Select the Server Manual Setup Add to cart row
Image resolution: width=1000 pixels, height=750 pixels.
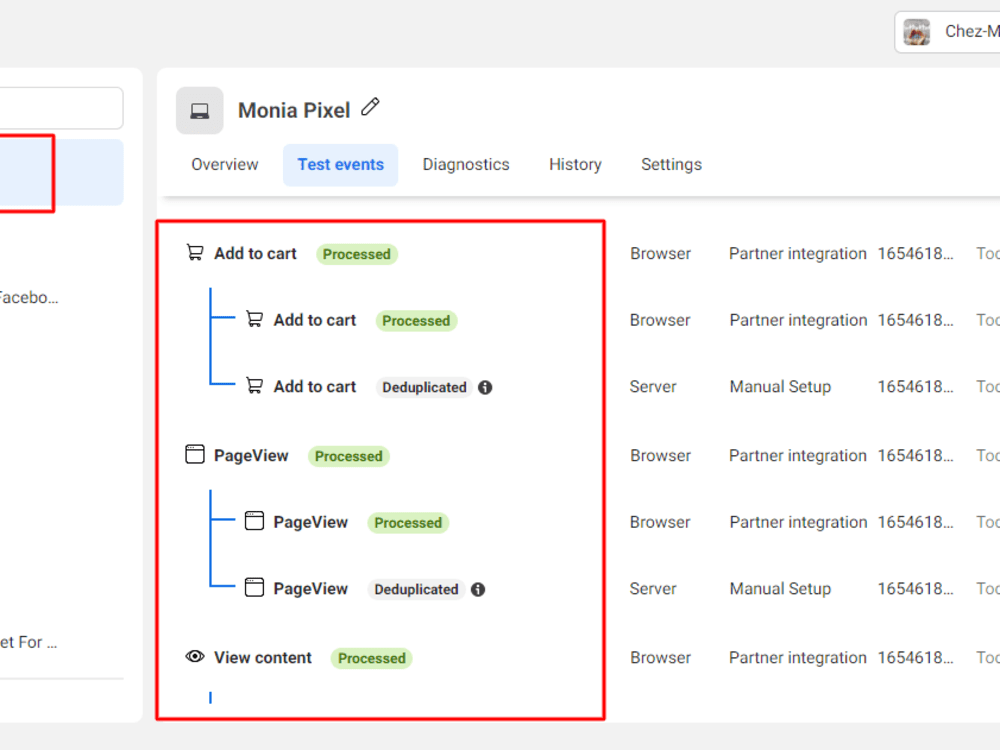[780, 386]
